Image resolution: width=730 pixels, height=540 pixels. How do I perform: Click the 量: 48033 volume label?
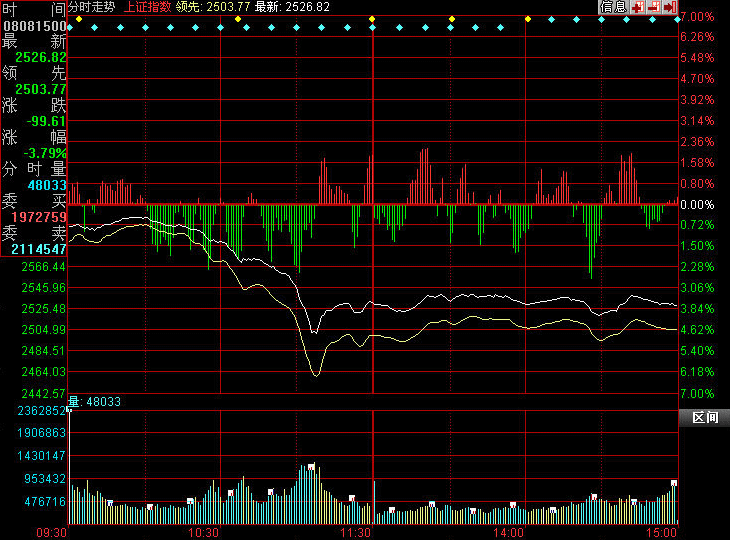(95, 401)
